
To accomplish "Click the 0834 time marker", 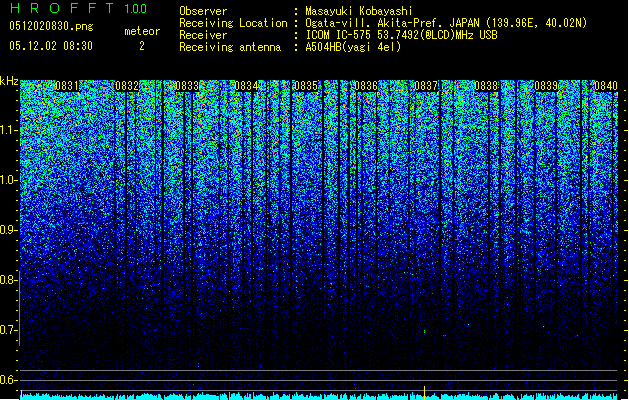I will [x=246, y=86].
